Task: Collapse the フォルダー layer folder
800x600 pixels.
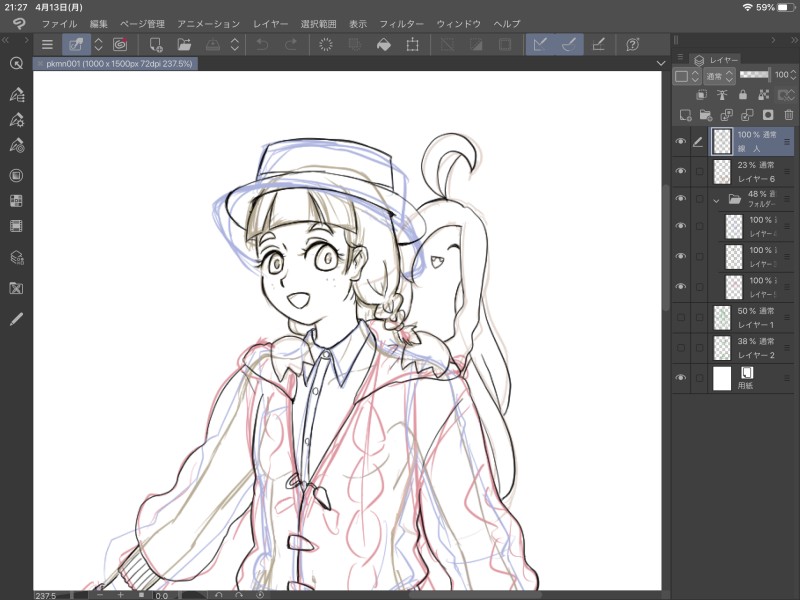Action: [x=716, y=200]
